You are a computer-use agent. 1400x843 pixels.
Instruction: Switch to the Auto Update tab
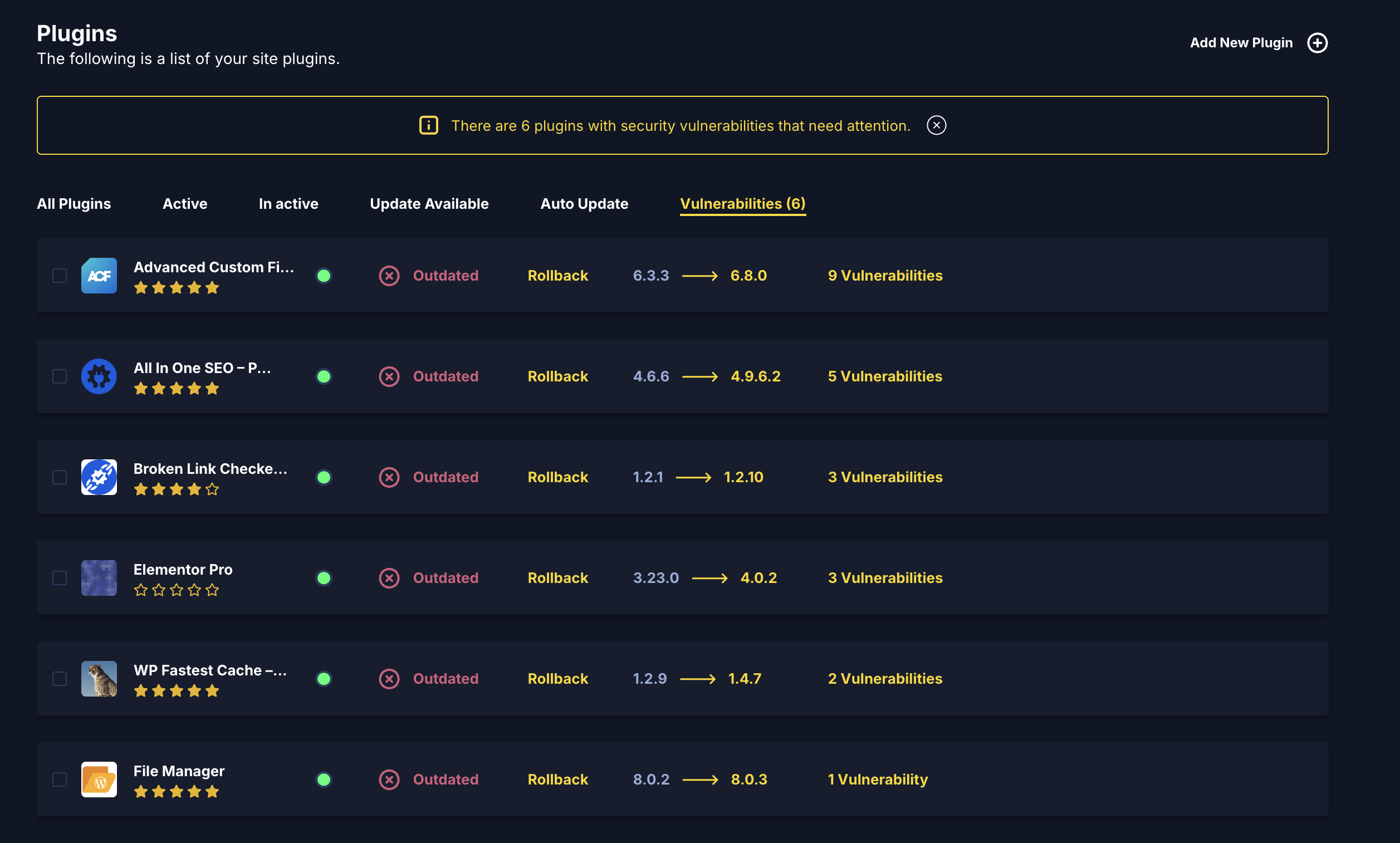583,203
